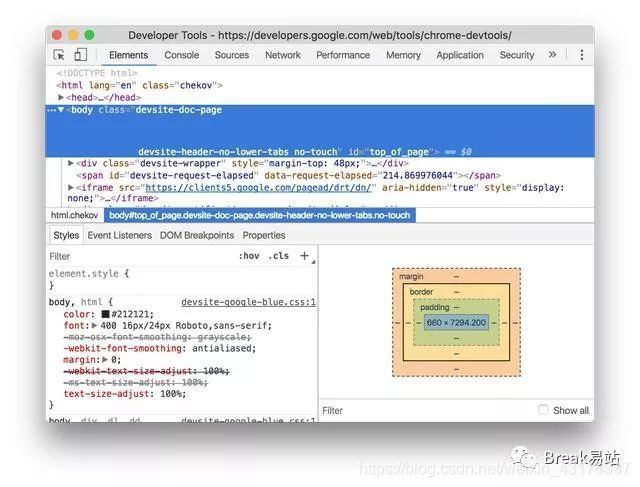Open the Event Listeners sub-tab
This screenshot has width=640, height=487.
pyautogui.click(x=120, y=235)
